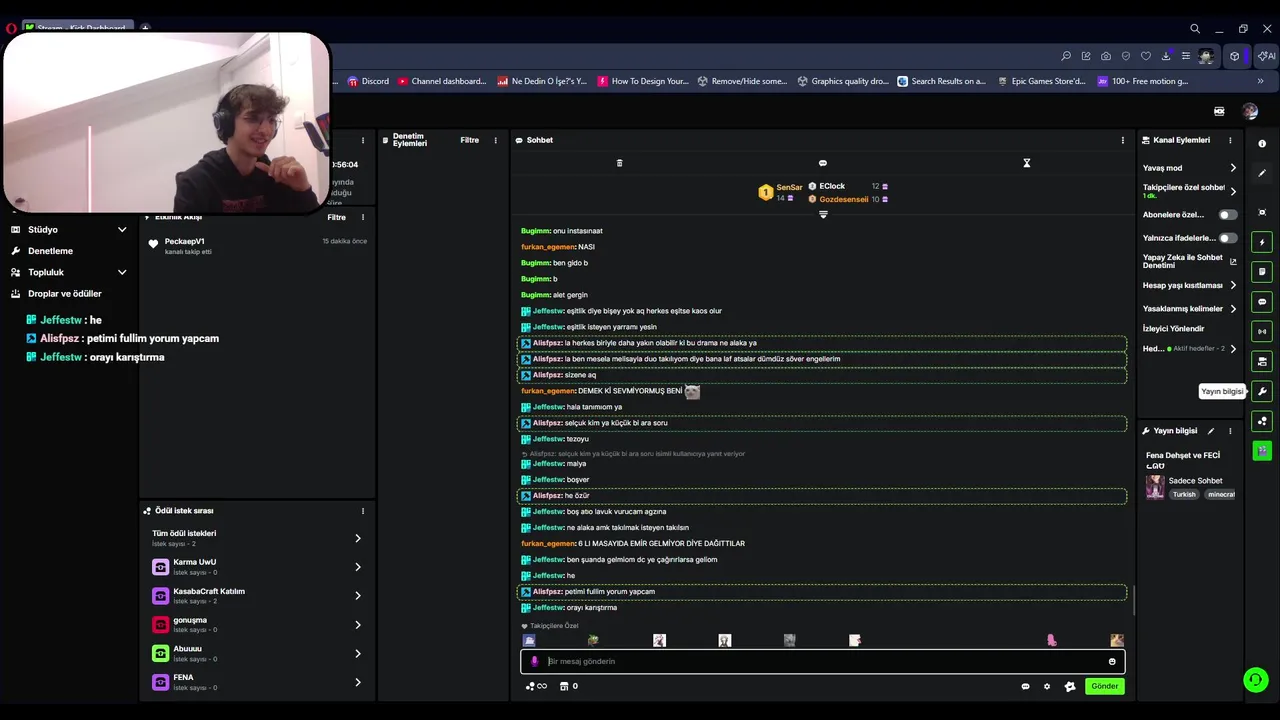Open FENA reward requests
The height and width of the screenshot is (720, 1280).
[x=257, y=682]
